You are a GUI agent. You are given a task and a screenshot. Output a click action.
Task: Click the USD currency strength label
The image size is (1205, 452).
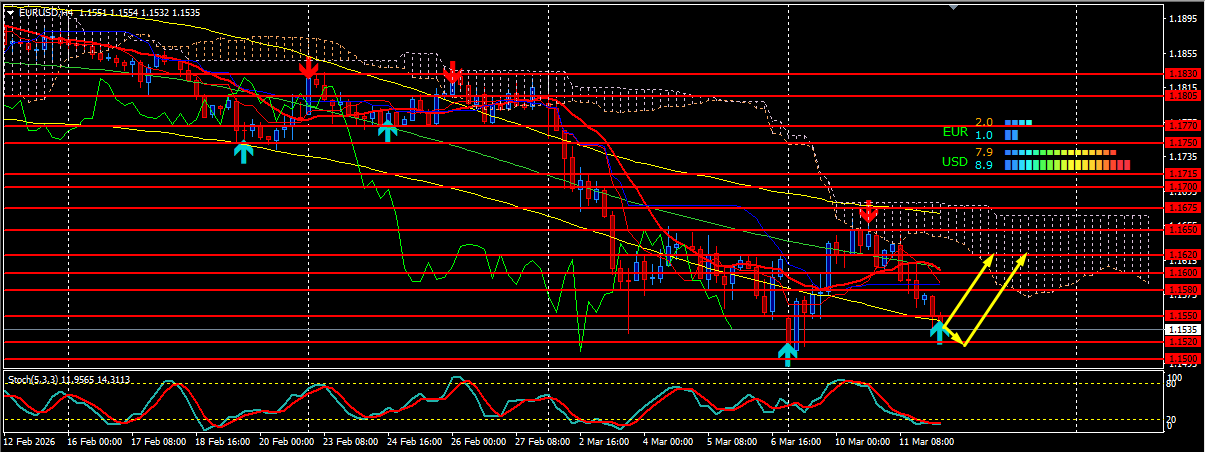(x=955, y=161)
